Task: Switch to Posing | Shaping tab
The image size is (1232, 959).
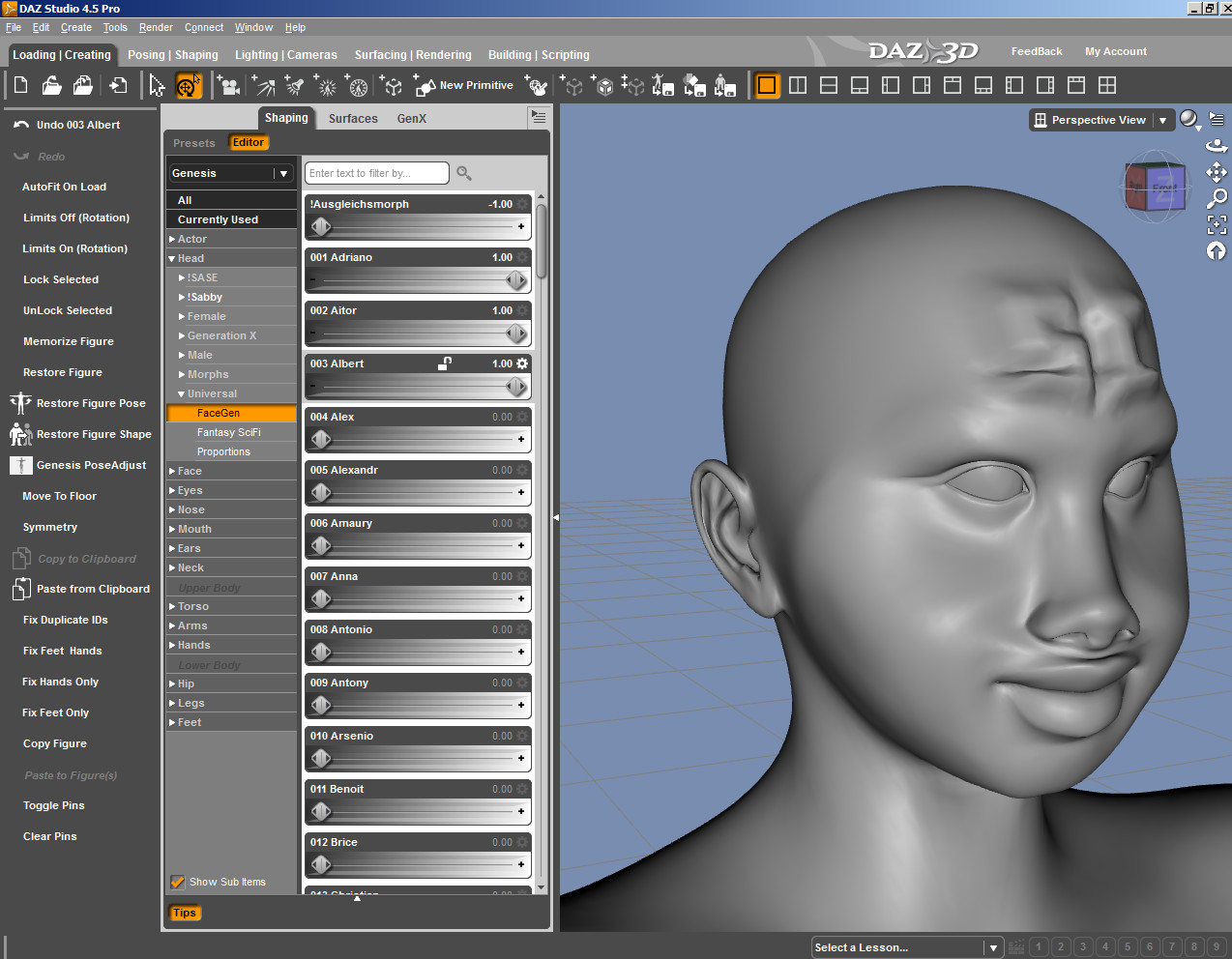Action: click(173, 55)
